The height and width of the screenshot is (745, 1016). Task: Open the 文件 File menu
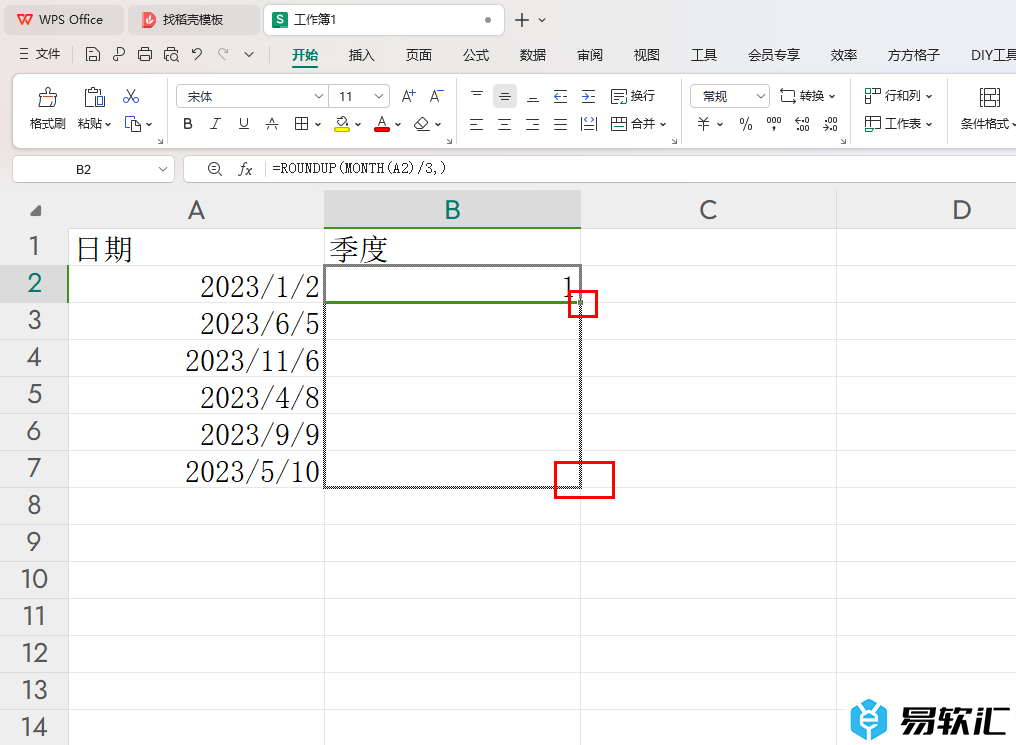click(x=40, y=54)
